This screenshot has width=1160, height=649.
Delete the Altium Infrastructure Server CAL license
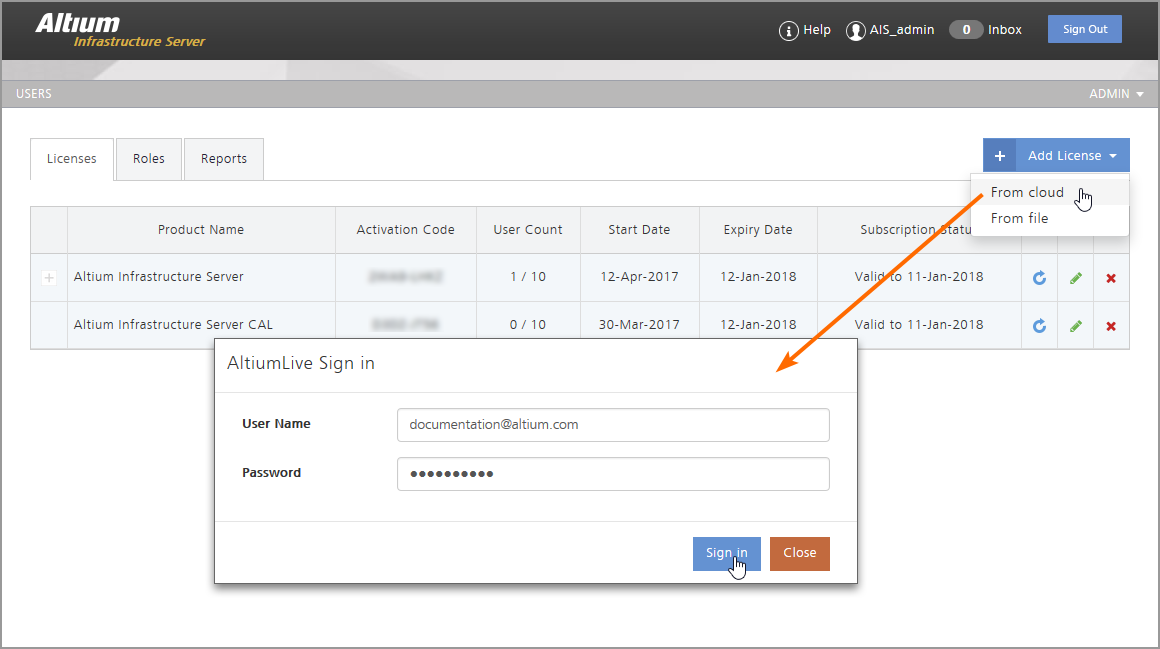click(1111, 326)
